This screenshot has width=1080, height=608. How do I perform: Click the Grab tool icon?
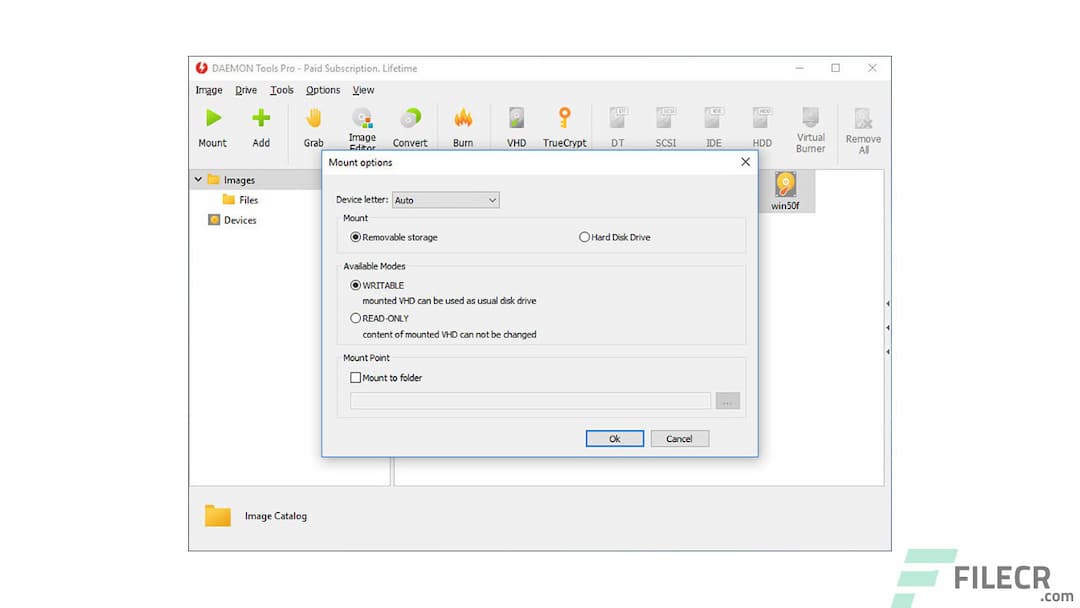point(313,125)
